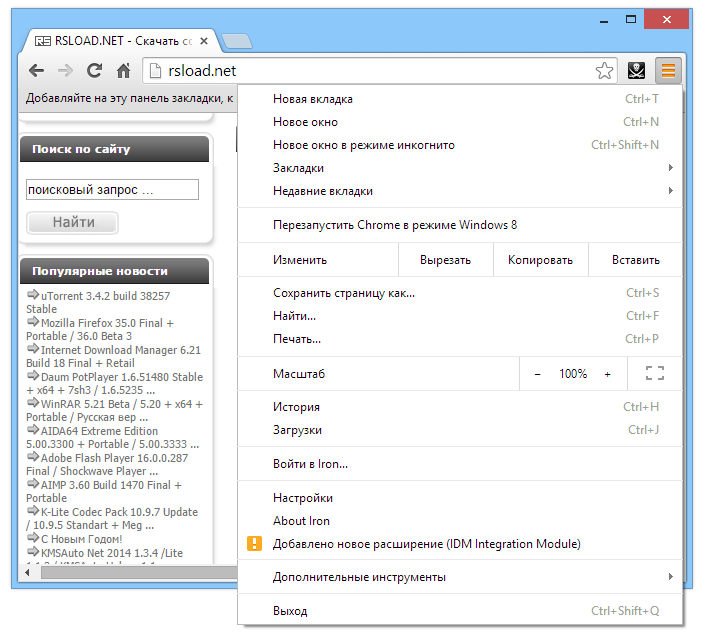This screenshot has width=707, height=643.
Task: Select the Печать... menu item
Action: (460, 339)
